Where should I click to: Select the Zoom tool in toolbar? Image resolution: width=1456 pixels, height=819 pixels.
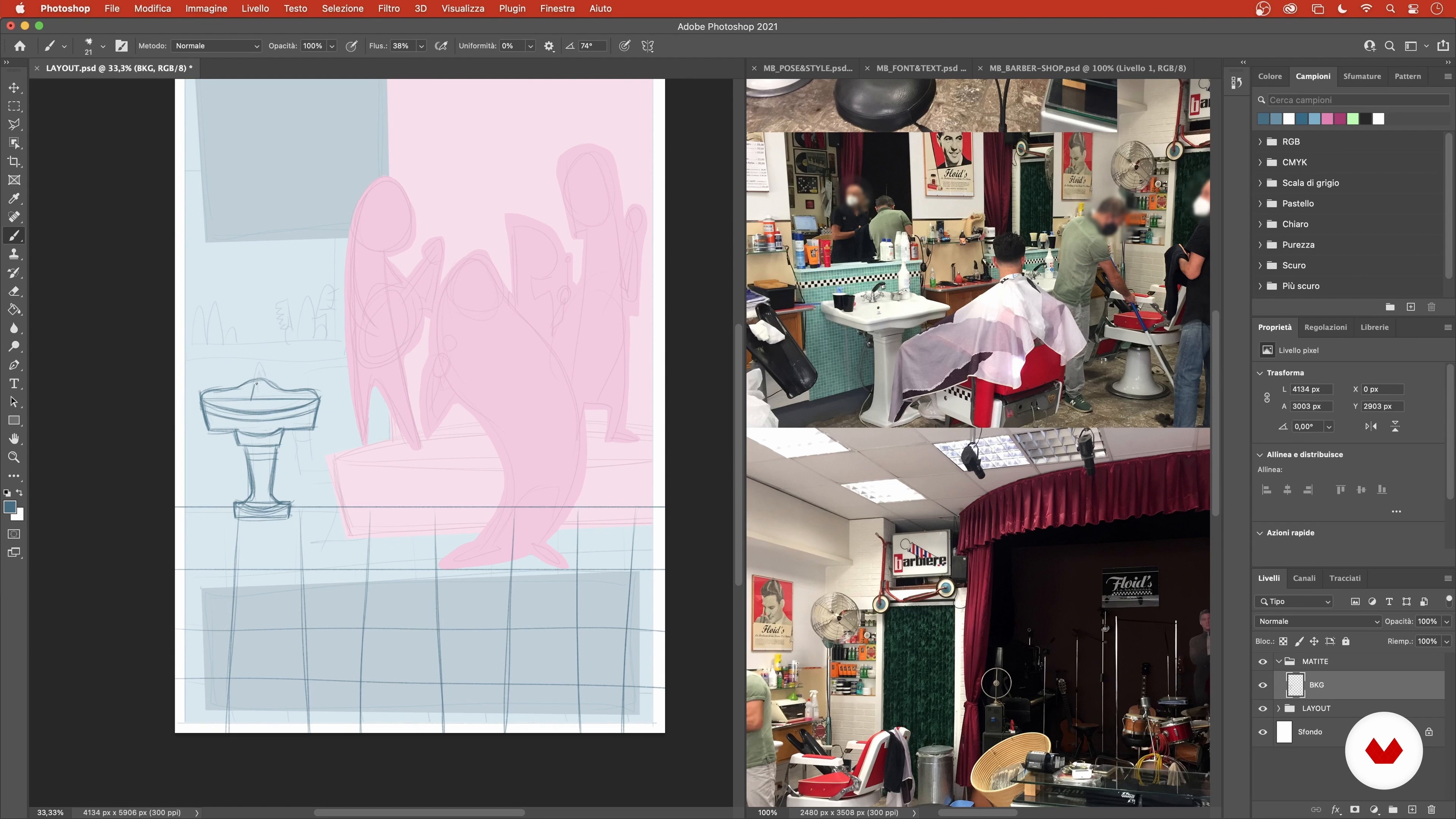pyautogui.click(x=14, y=457)
